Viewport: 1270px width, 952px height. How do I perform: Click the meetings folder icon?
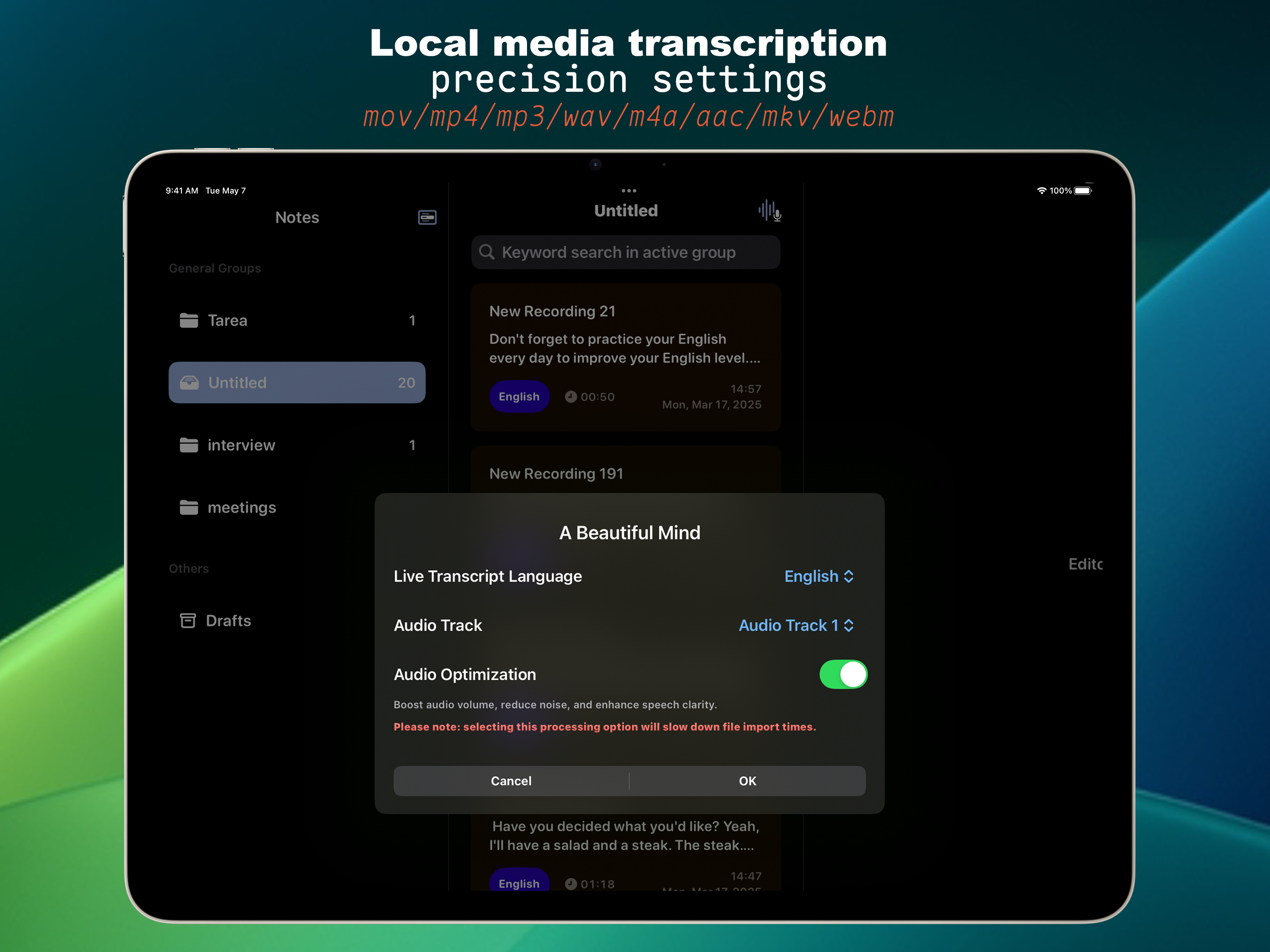(189, 507)
